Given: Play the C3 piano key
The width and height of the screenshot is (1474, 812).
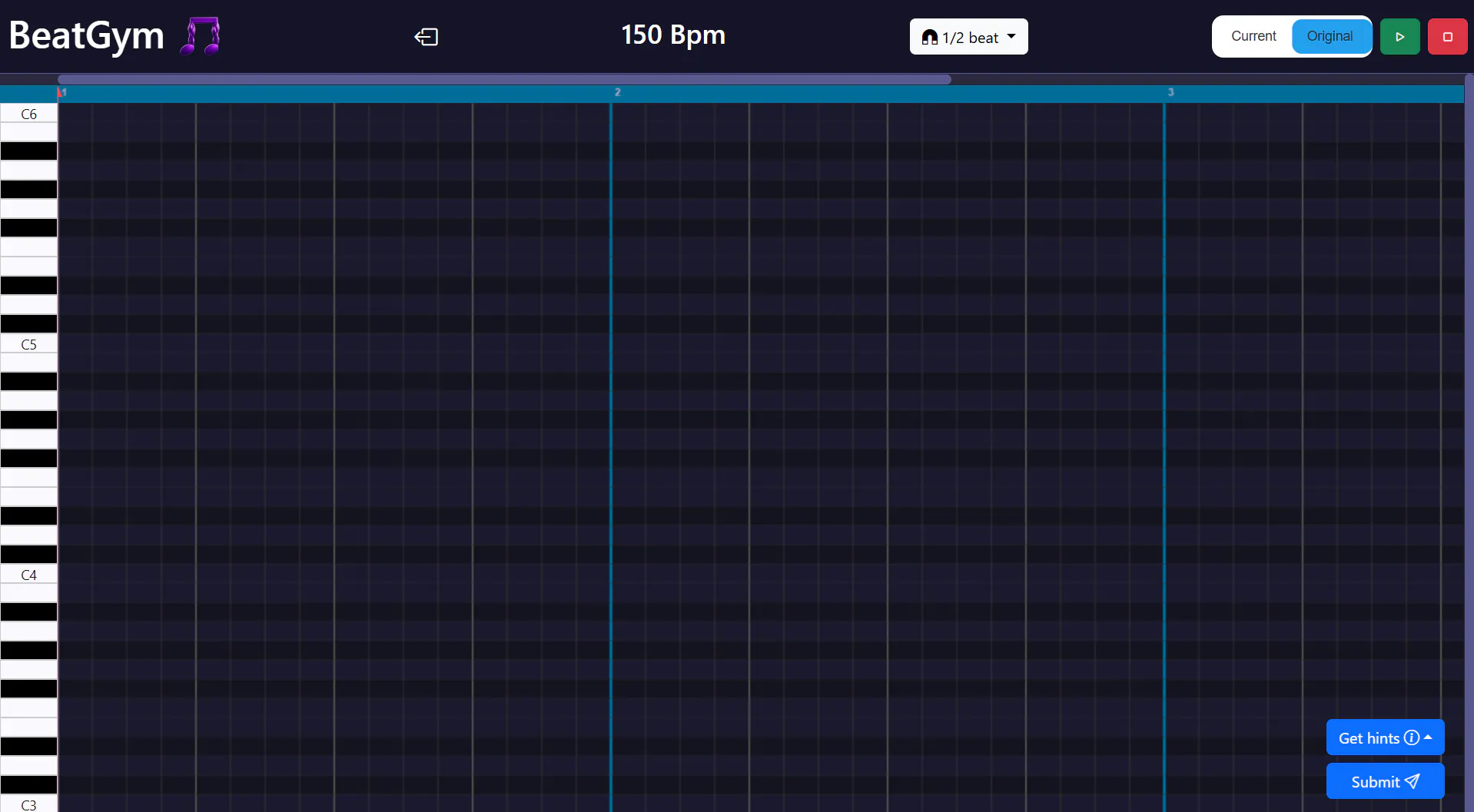Looking at the screenshot, I should 28,804.
